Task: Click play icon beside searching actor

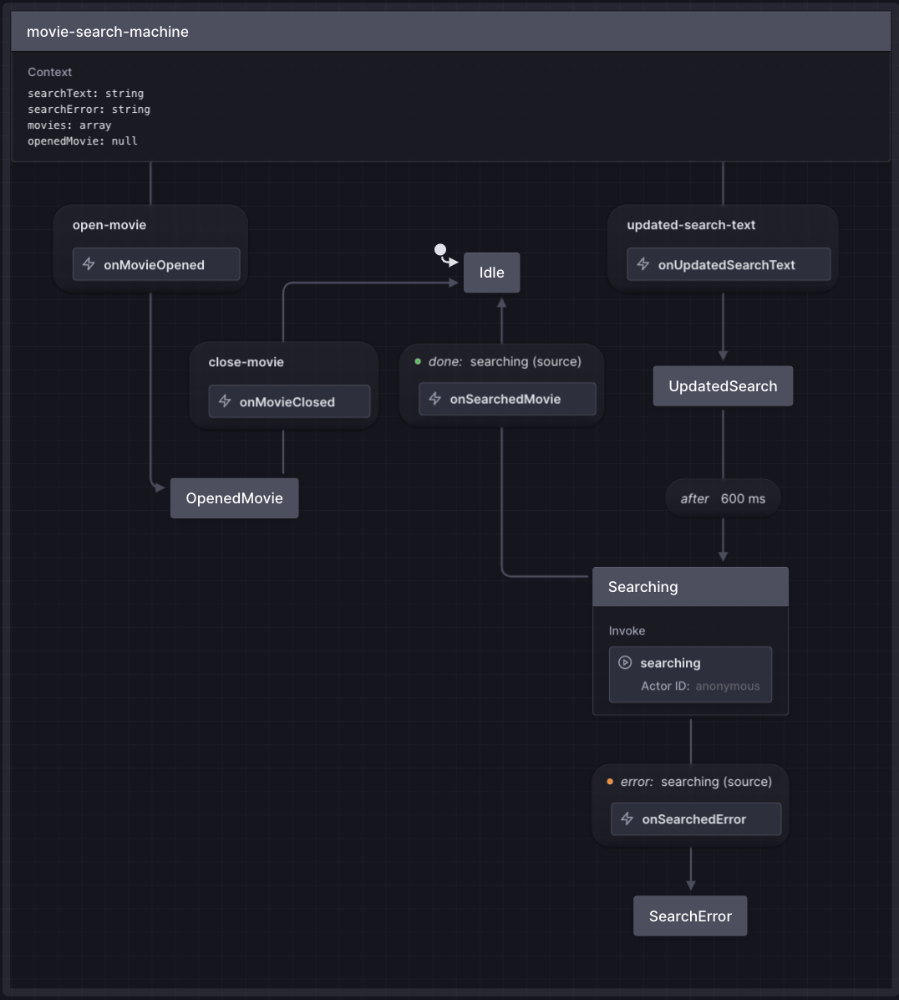Action: pyautogui.click(x=625, y=663)
